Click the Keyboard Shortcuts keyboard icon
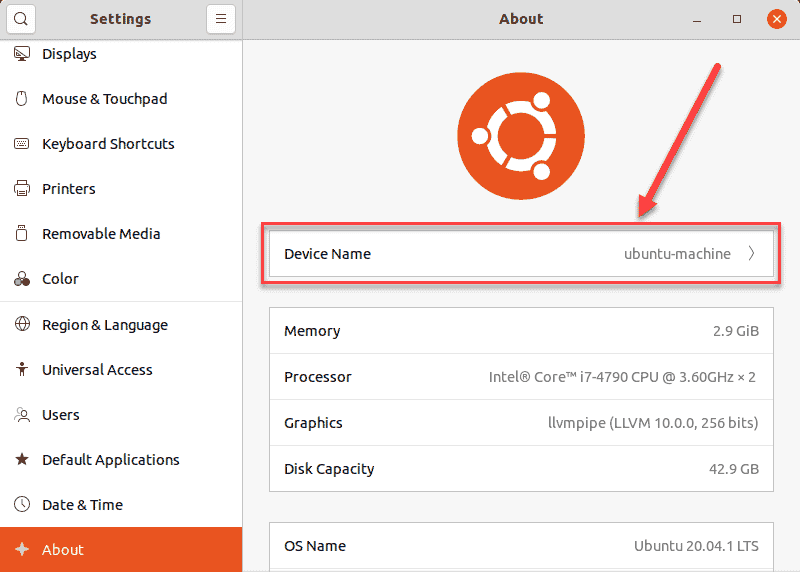The width and height of the screenshot is (800, 572). pyautogui.click(x=22, y=143)
